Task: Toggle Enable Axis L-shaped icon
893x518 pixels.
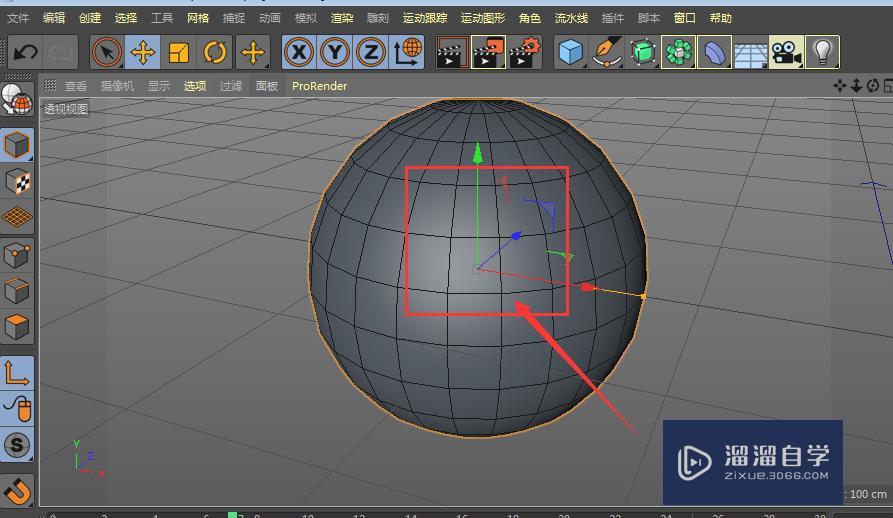Action: click(x=17, y=373)
